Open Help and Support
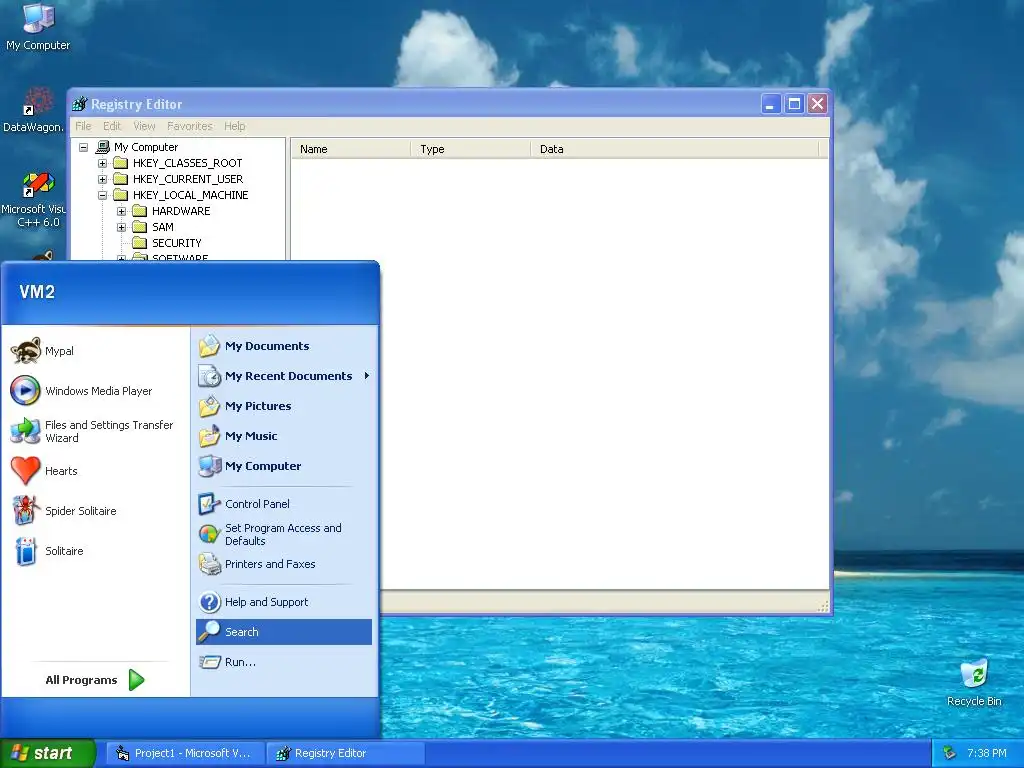The height and width of the screenshot is (768, 1024). coord(283,602)
